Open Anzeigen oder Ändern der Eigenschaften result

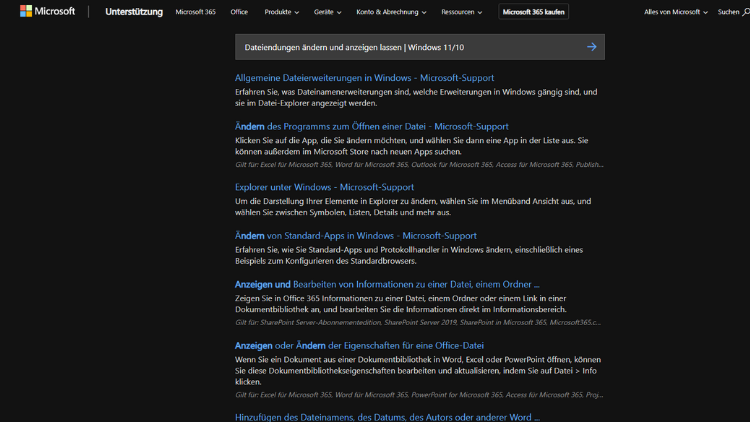pyautogui.click(x=359, y=345)
